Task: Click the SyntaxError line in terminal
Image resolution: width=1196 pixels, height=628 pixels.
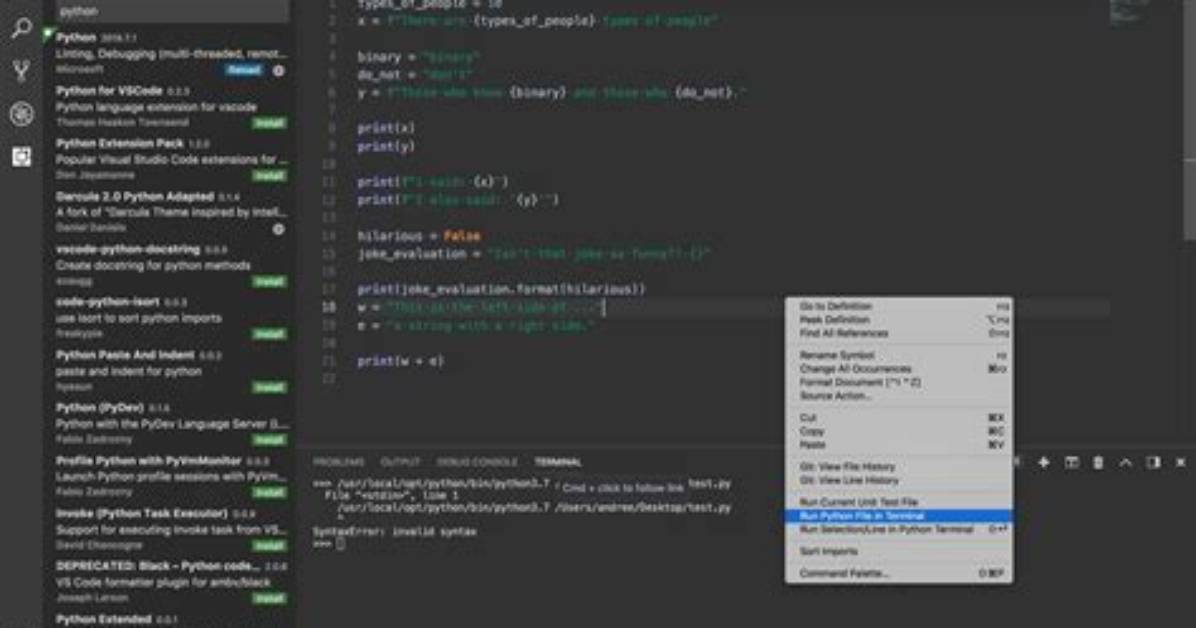Action: click(x=394, y=531)
